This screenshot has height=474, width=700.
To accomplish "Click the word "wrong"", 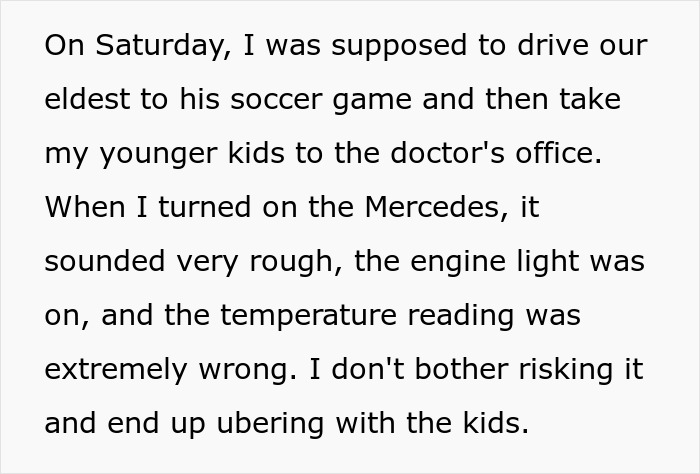I will click(x=245, y=370).
